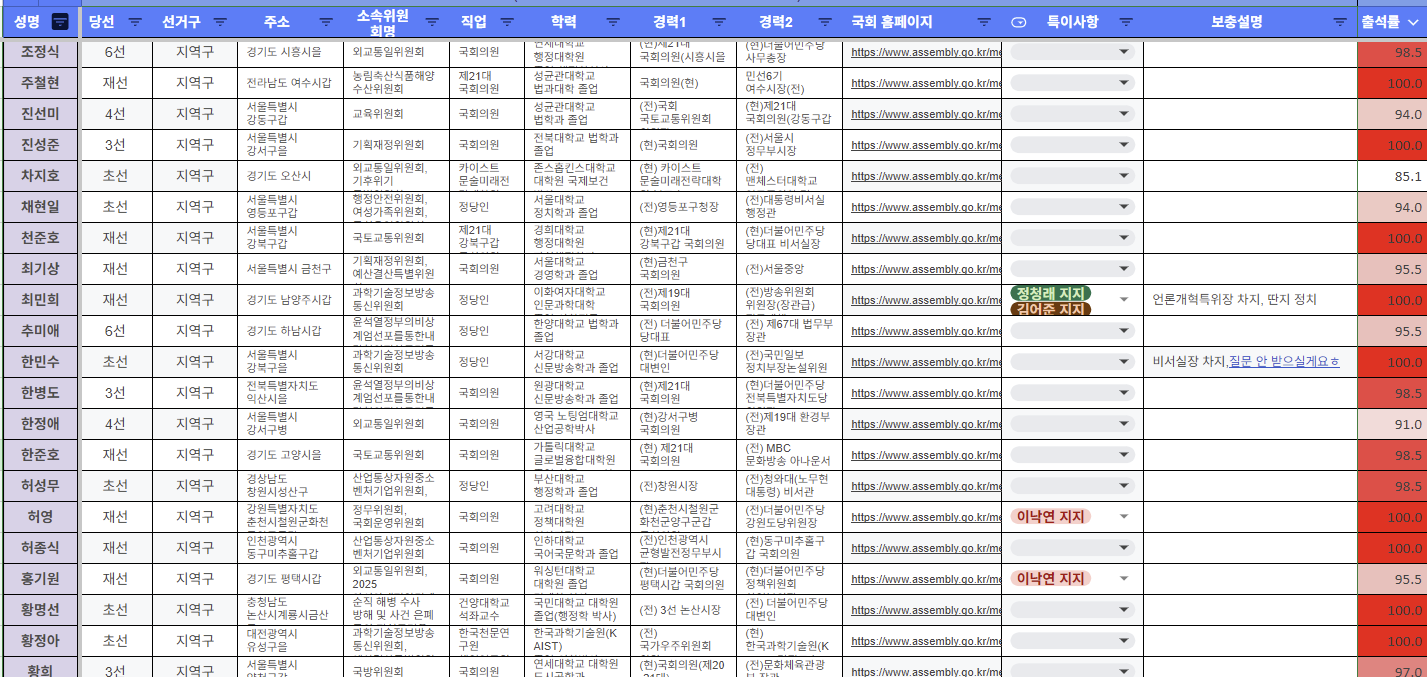Viewport: 1427px width, 677px height.
Task: Click filter icon in the 직업 header
Action: pos(507,22)
